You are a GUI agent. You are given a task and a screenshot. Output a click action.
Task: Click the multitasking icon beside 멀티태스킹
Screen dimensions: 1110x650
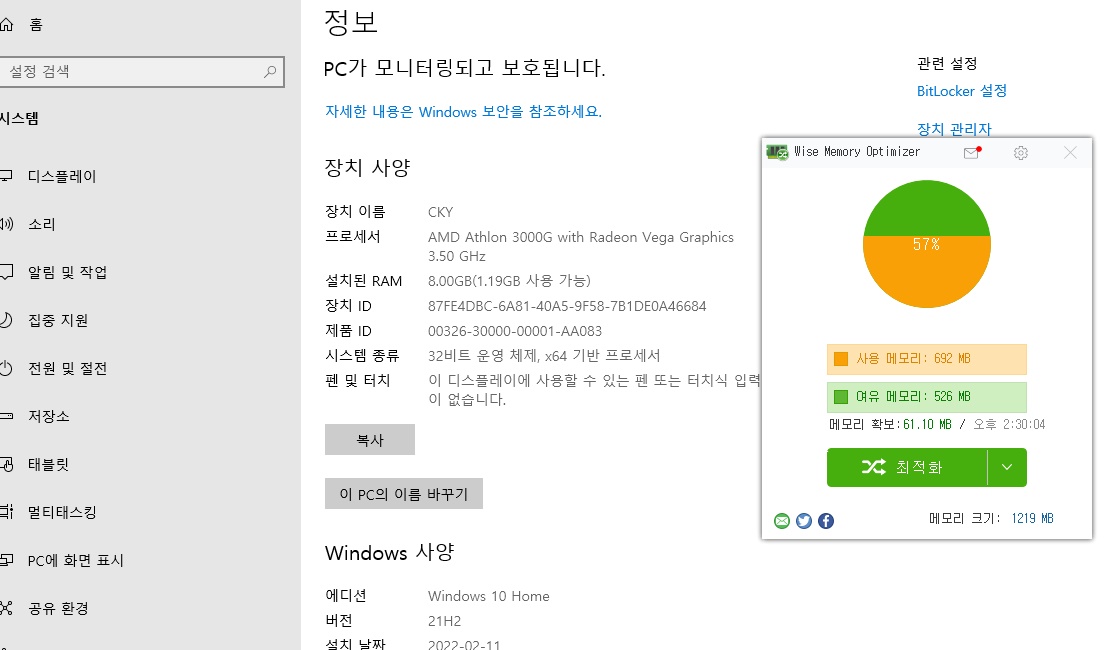6,512
